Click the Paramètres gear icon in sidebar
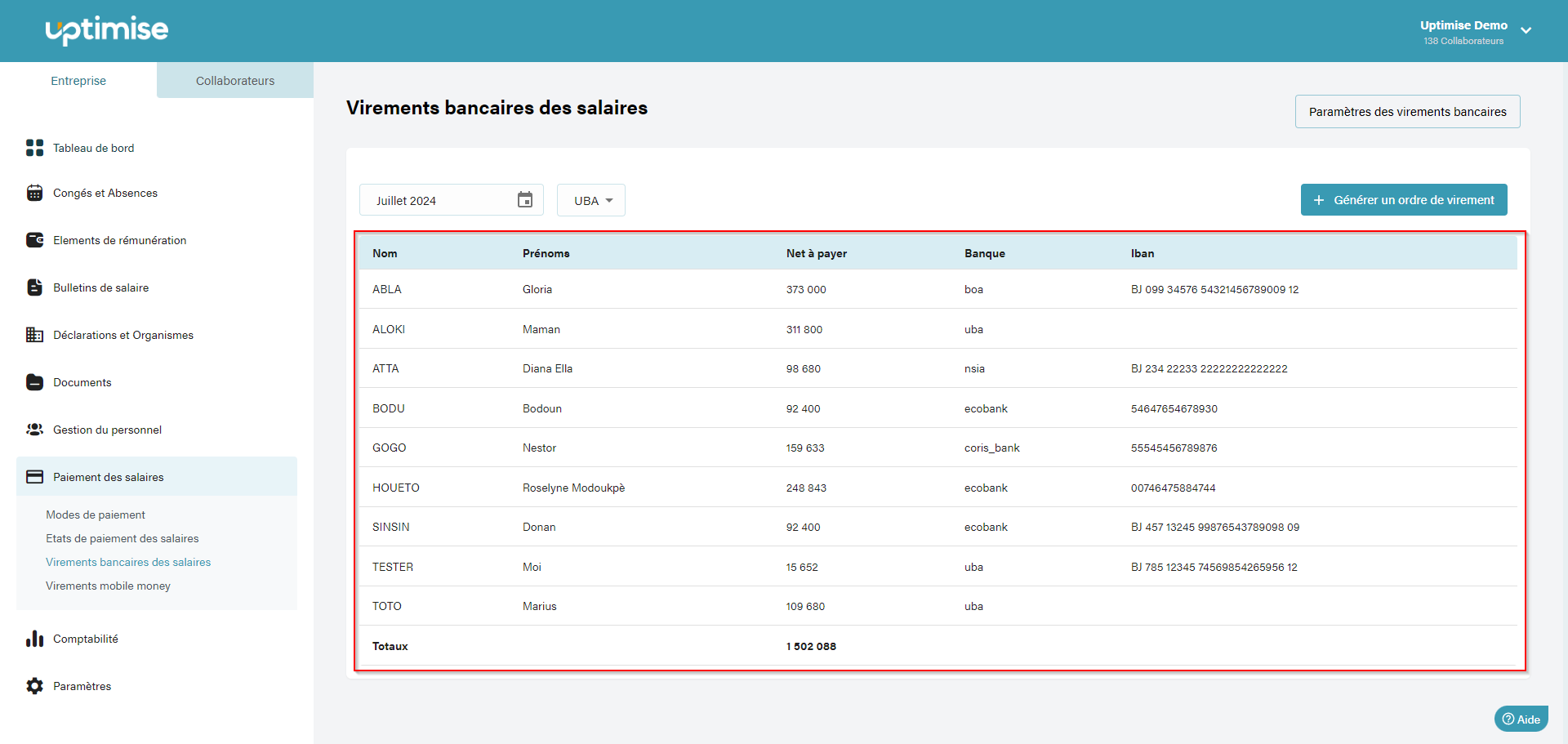Screen dimensions: 1568x744 point(34,686)
